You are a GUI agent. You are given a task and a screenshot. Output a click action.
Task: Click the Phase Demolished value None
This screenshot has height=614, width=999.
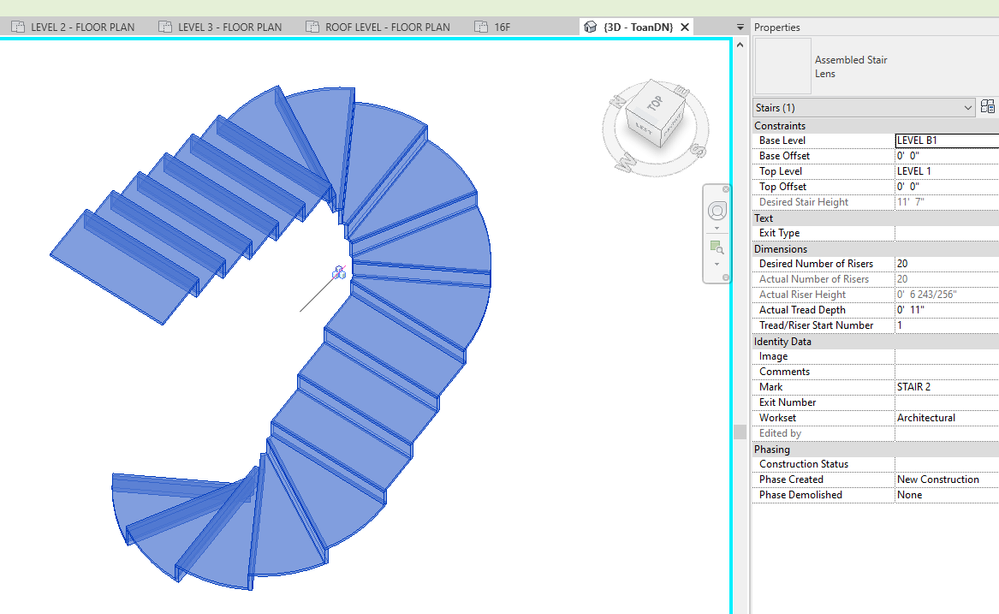[947, 495]
